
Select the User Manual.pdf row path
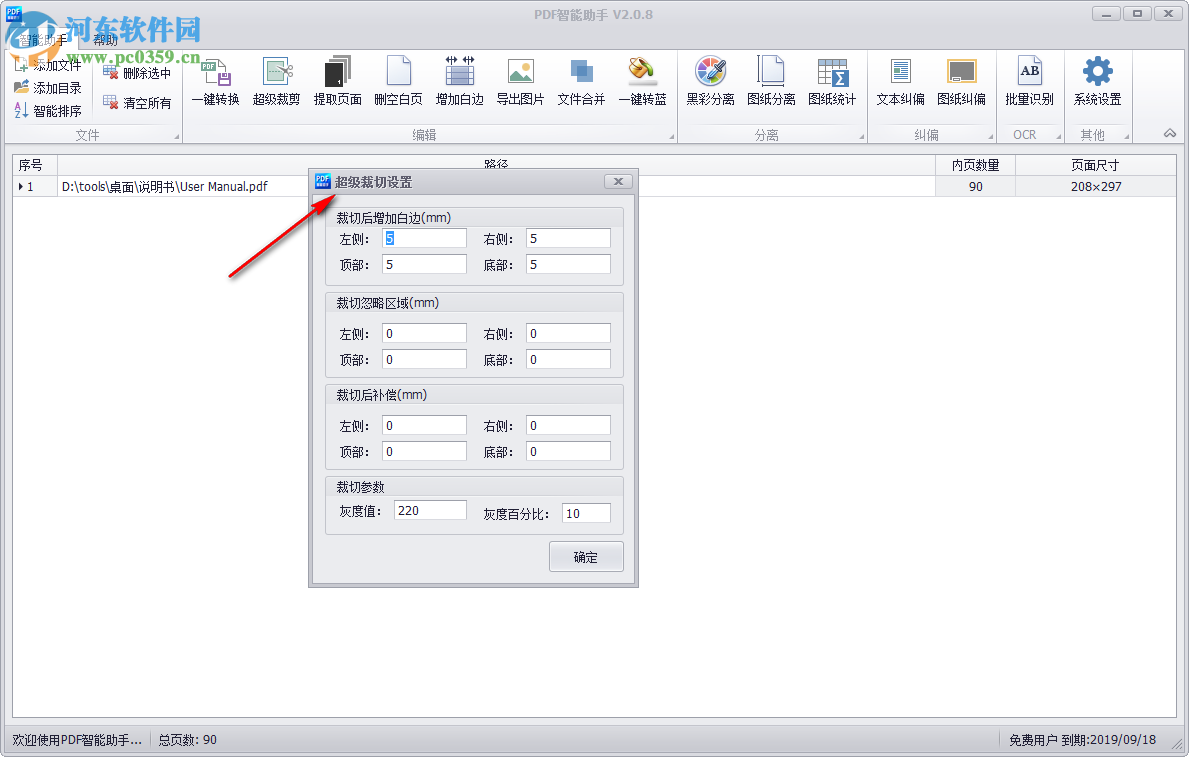point(165,187)
